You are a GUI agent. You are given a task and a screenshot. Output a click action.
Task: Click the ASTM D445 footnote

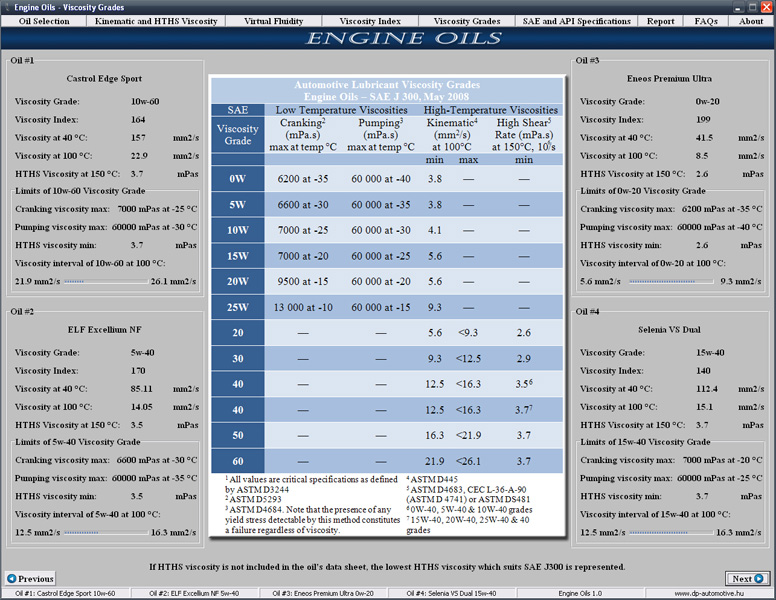[432, 479]
